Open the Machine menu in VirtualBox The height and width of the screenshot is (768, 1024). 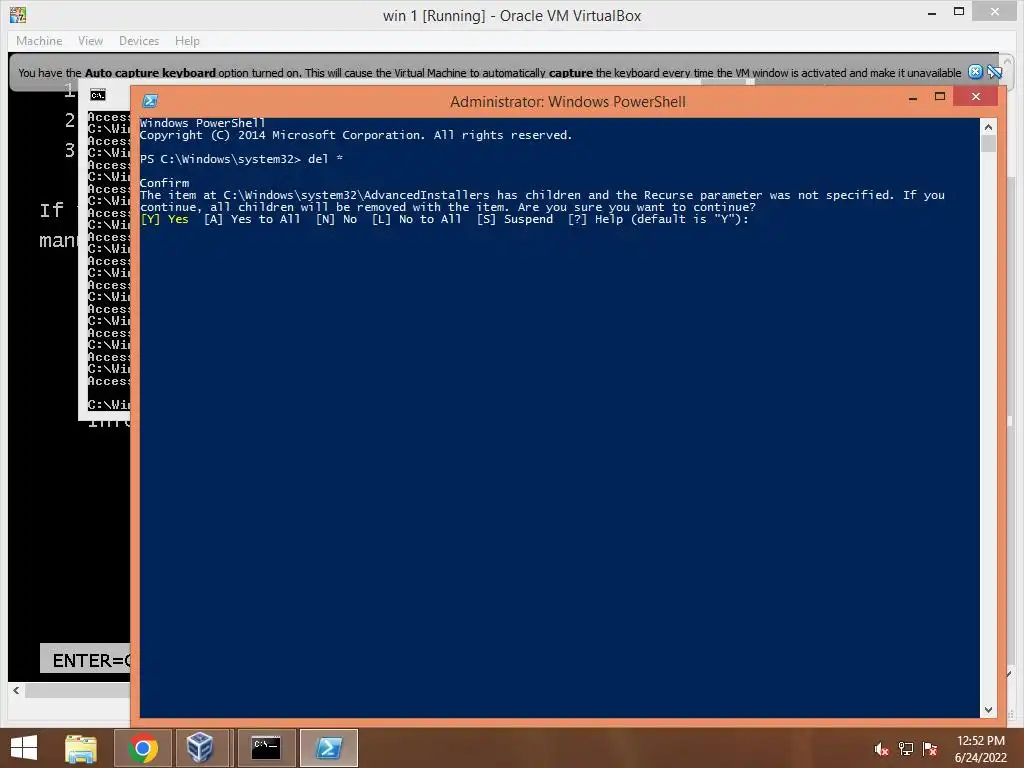click(39, 40)
